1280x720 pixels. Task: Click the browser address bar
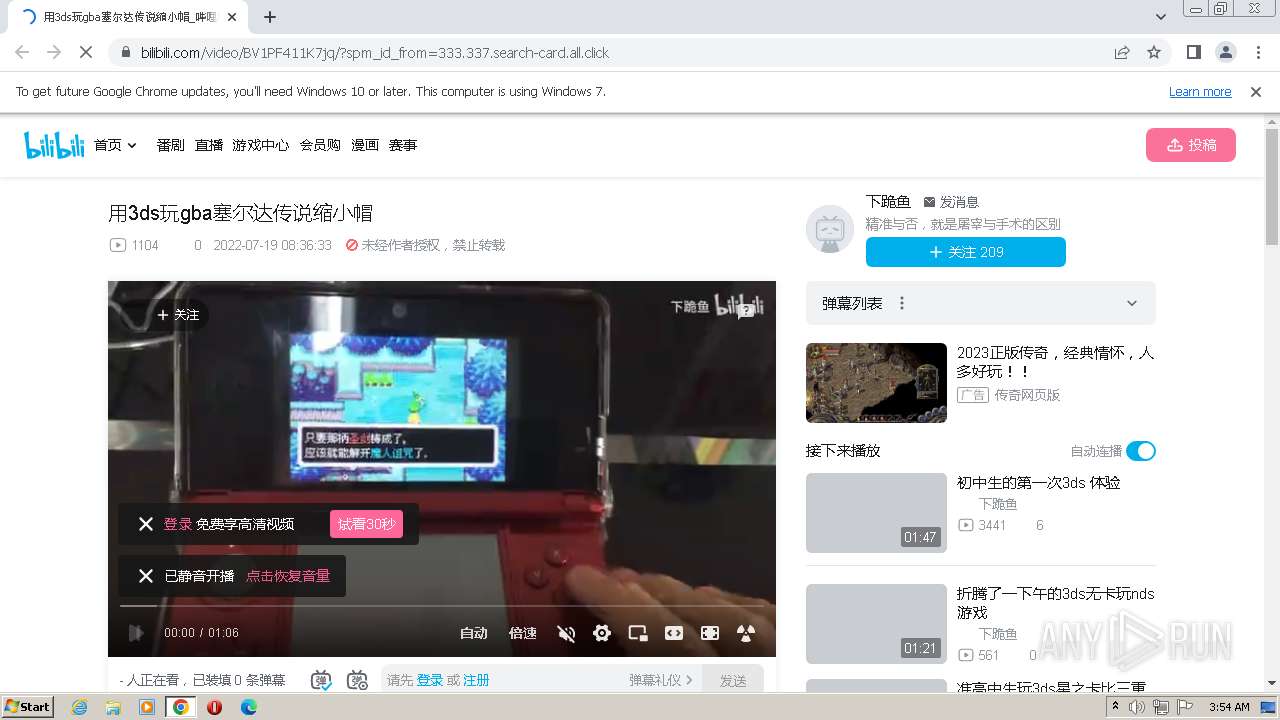(610, 52)
